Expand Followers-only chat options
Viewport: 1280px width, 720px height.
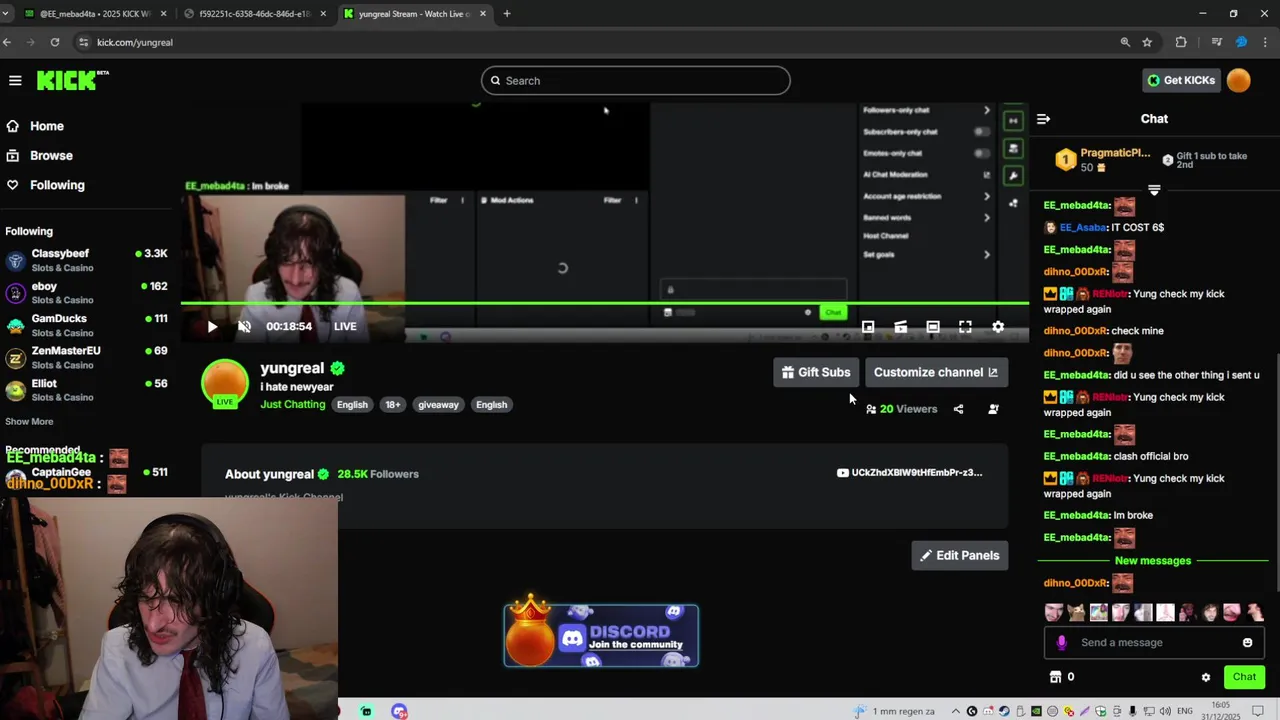coord(986,110)
